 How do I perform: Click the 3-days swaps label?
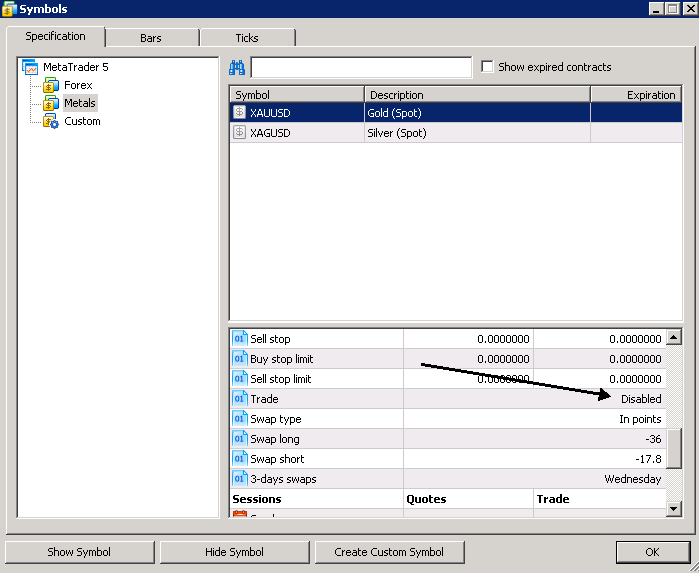[283, 479]
